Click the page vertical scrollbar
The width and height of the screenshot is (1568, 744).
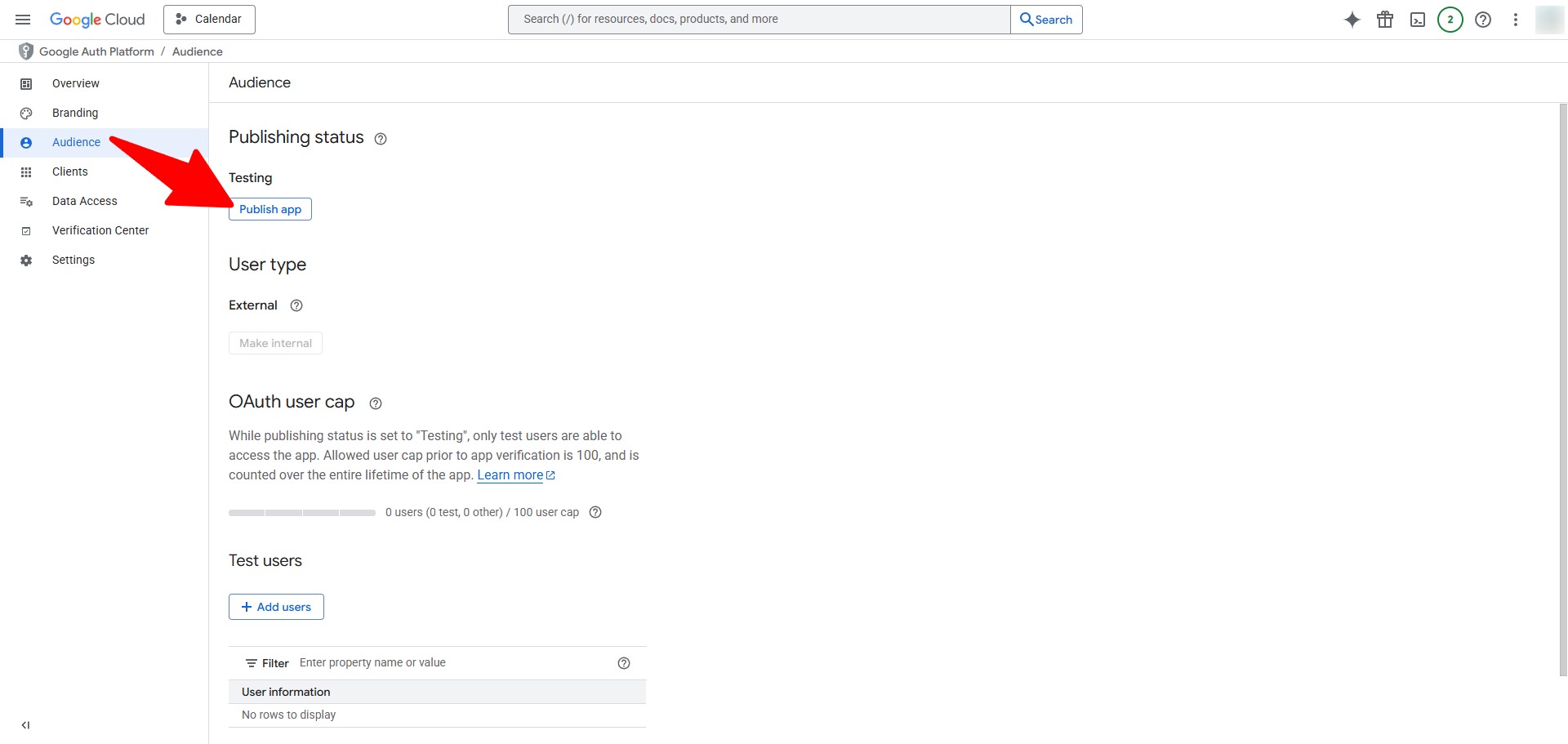[x=1563, y=390]
